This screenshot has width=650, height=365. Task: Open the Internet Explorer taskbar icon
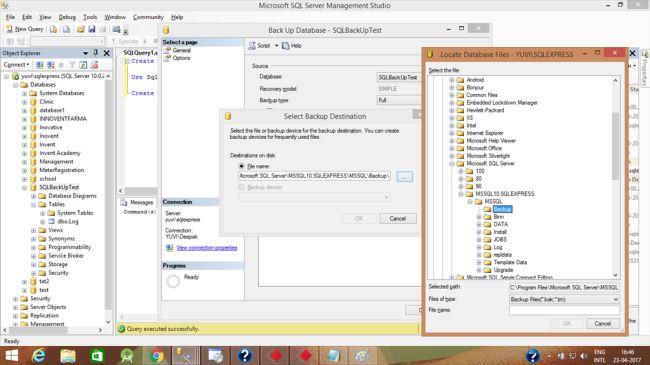point(39,356)
